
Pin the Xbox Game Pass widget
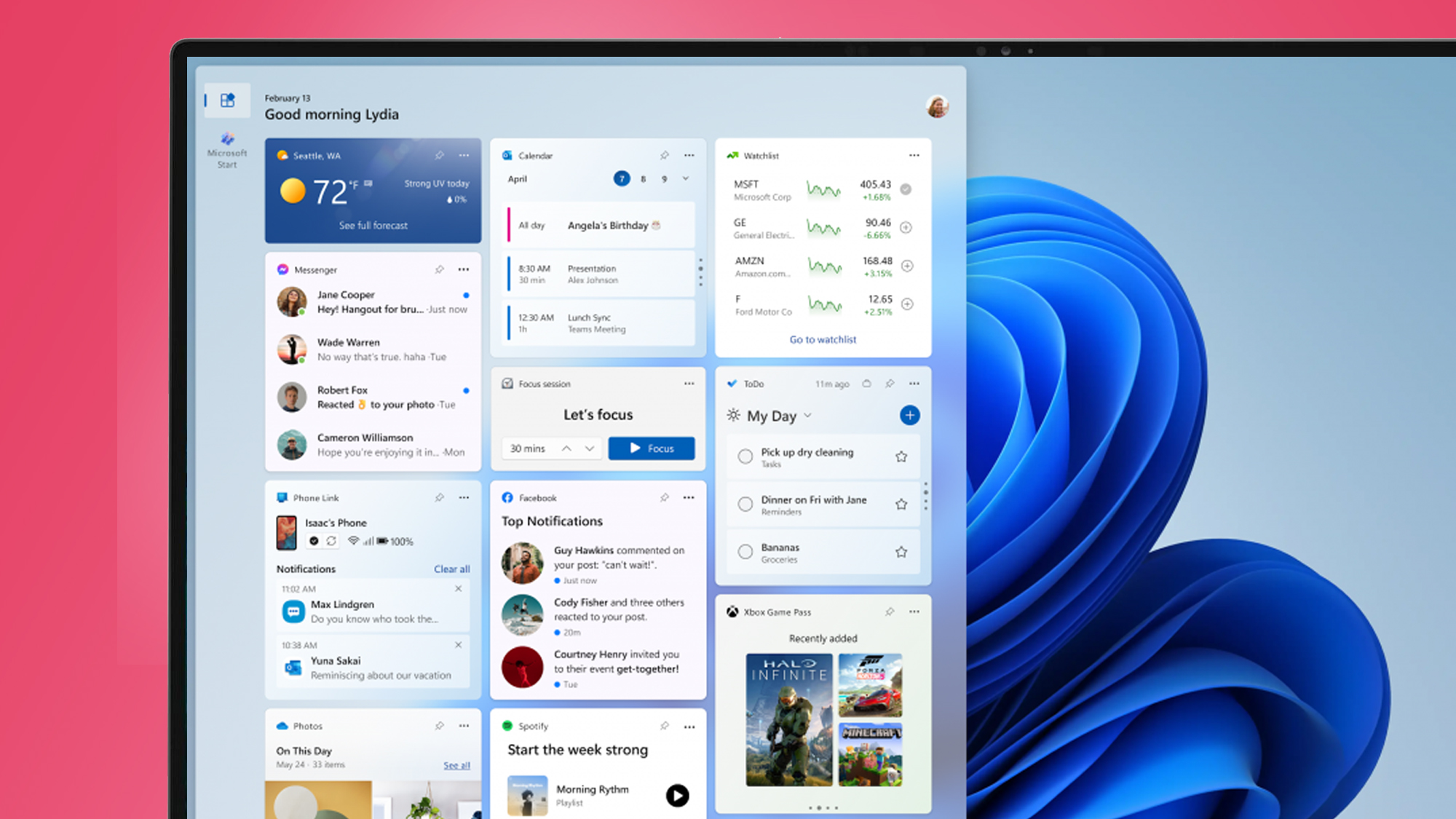tap(890, 612)
